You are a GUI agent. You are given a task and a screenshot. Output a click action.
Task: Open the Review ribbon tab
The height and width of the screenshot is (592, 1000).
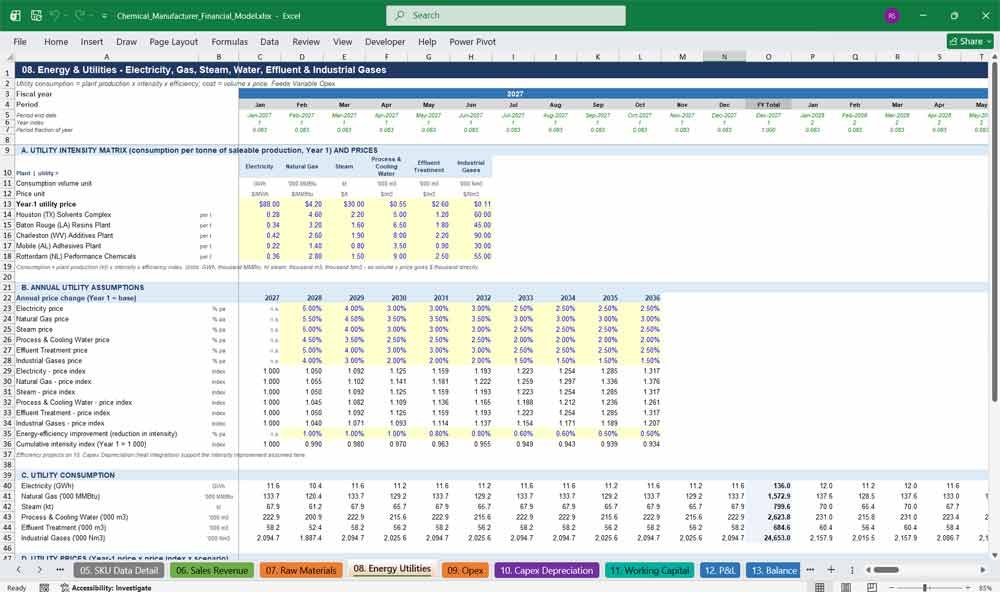306,41
